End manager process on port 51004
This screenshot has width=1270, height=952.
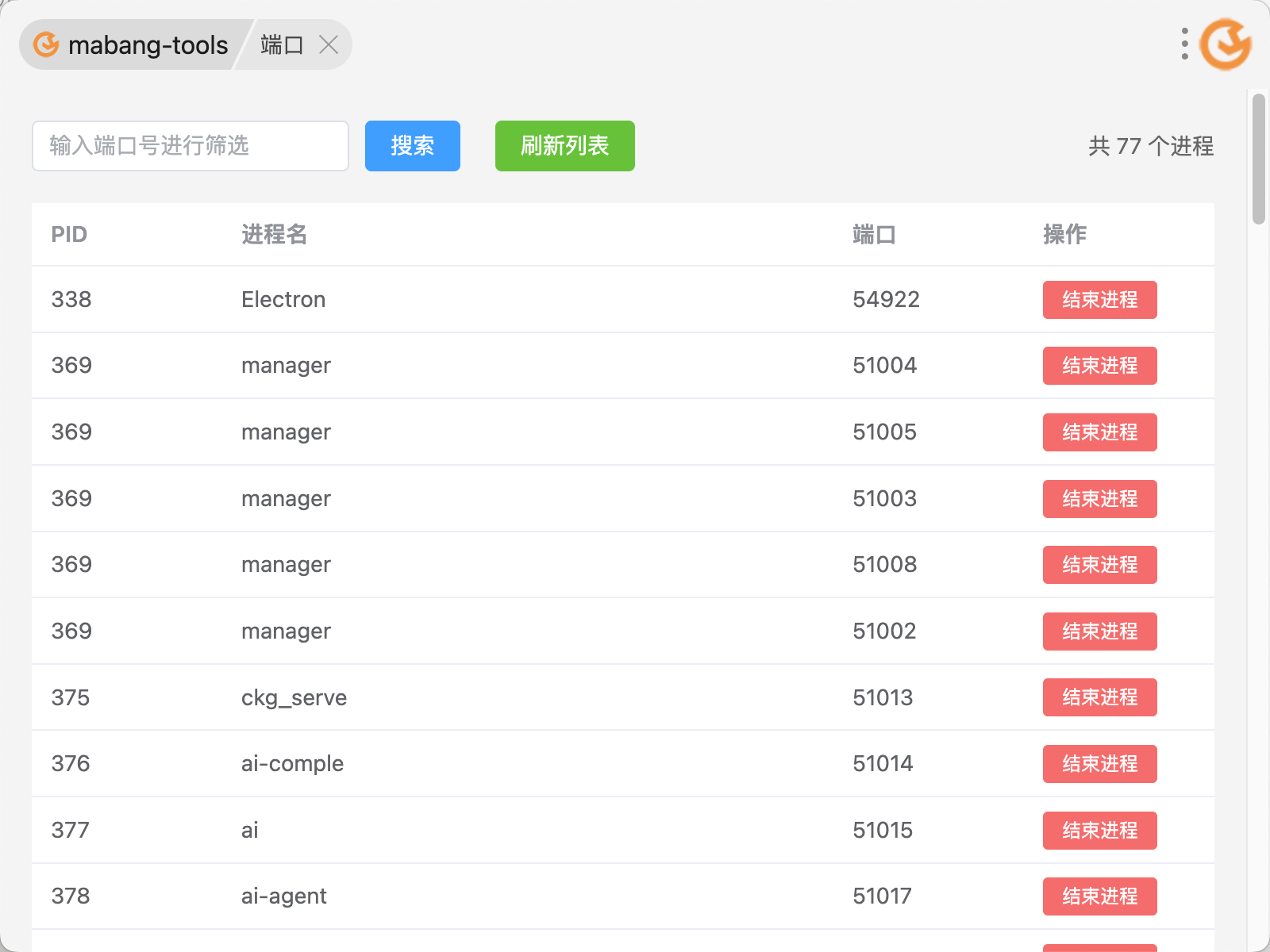click(1099, 366)
